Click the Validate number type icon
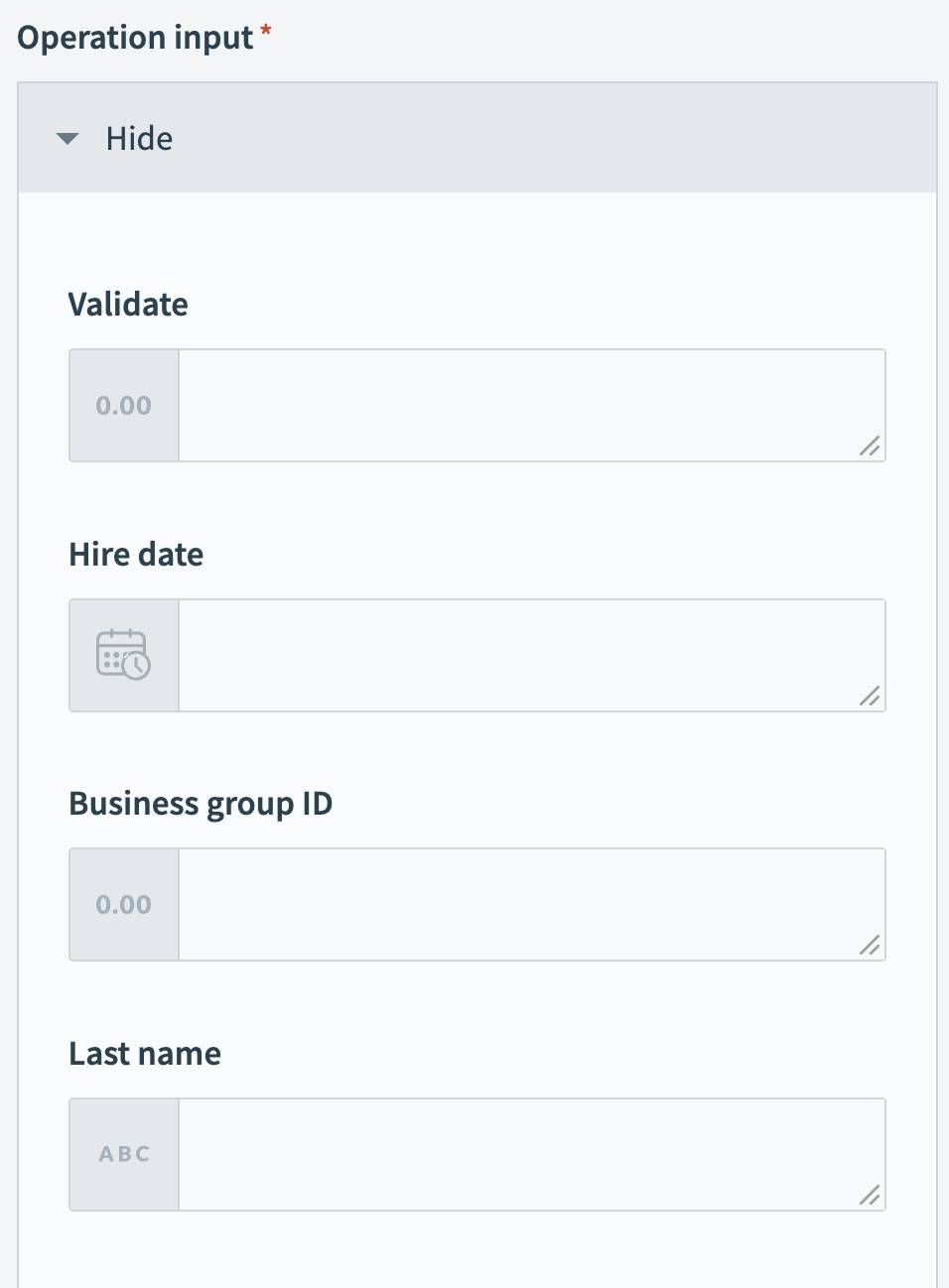This screenshot has height=1288, width=949. point(124,406)
